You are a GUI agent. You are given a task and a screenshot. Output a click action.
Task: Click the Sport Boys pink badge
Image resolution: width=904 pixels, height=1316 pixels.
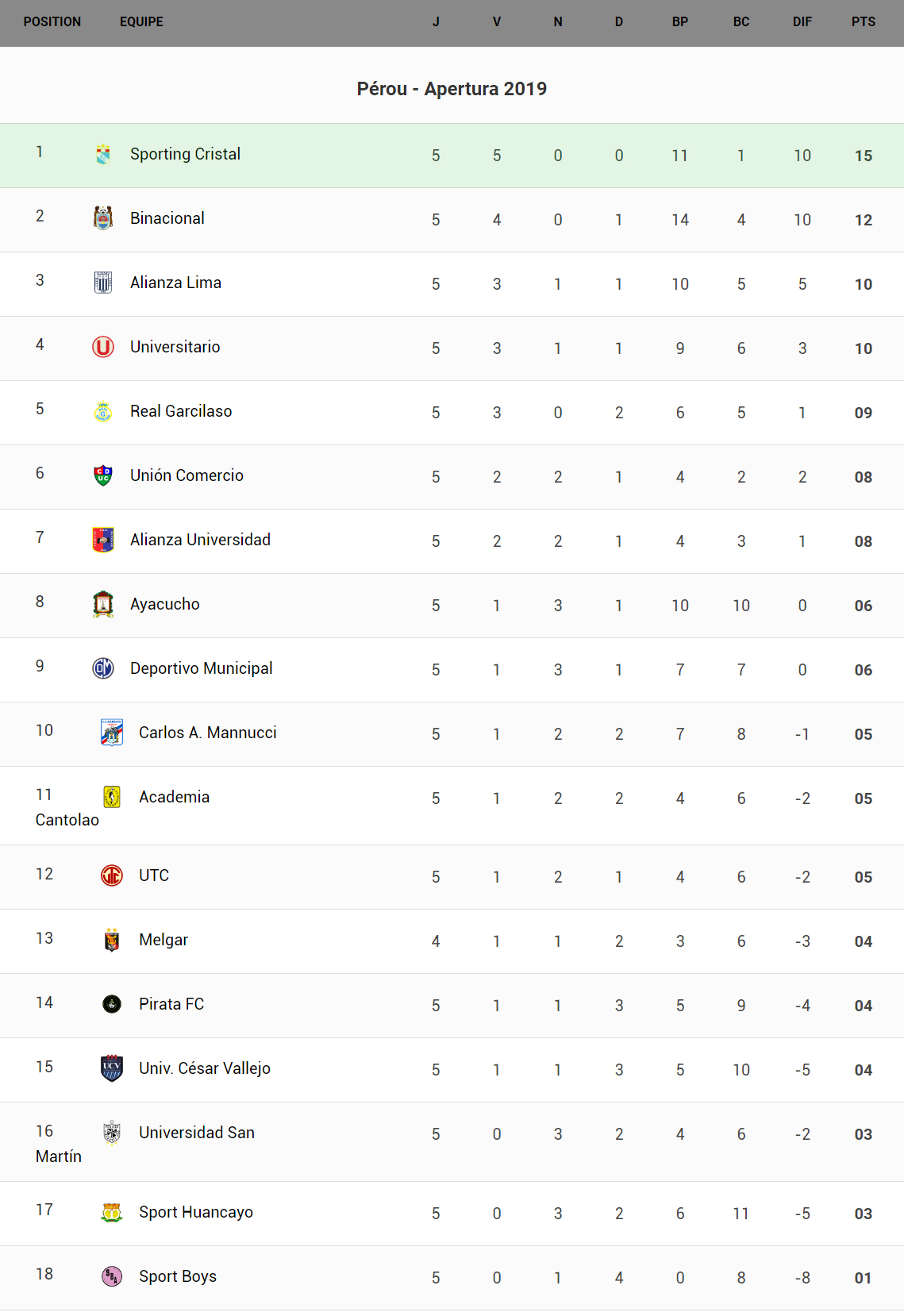click(x=112, y=1276)
